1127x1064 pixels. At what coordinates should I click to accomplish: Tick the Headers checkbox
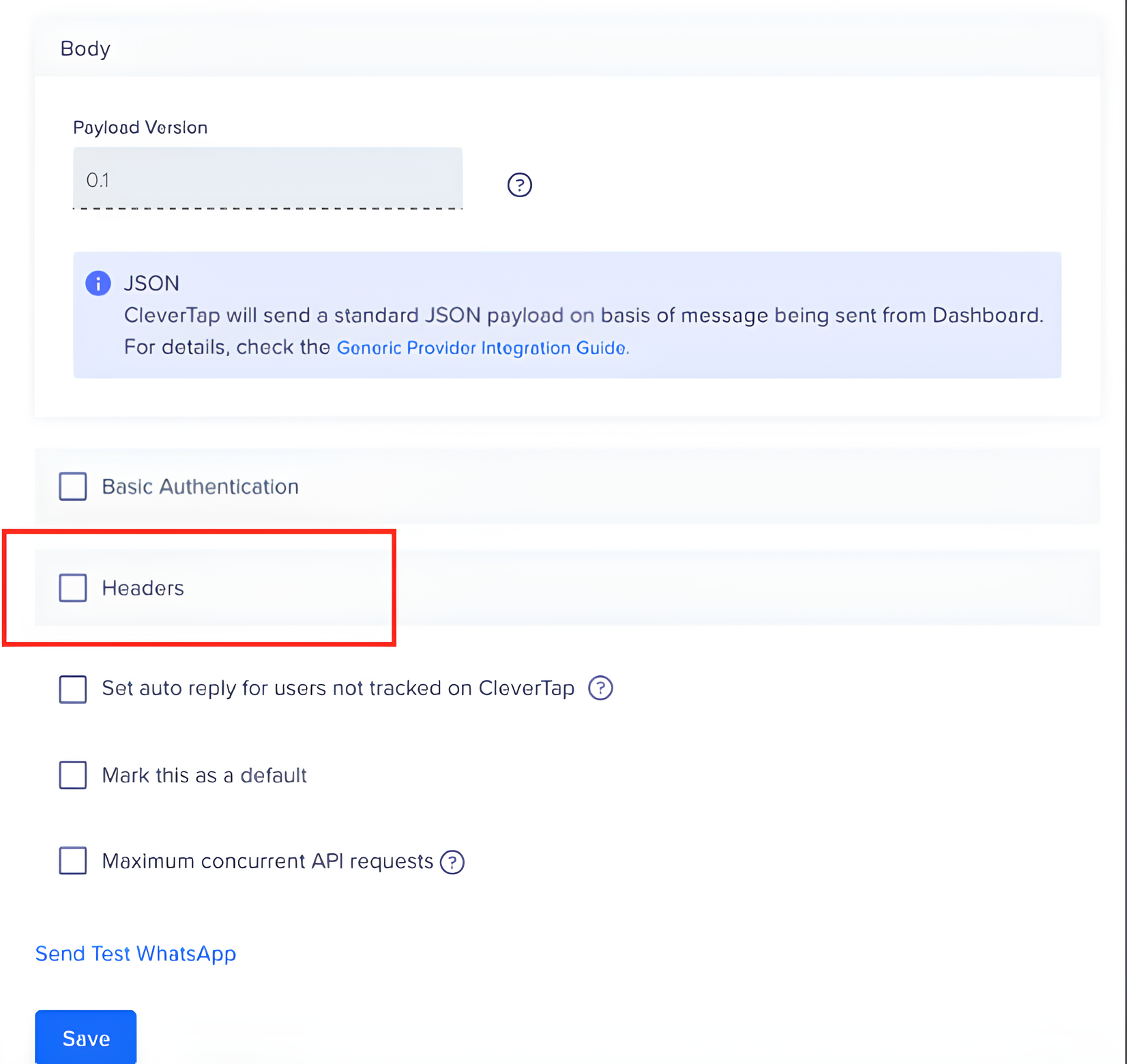tap(73, 588)
